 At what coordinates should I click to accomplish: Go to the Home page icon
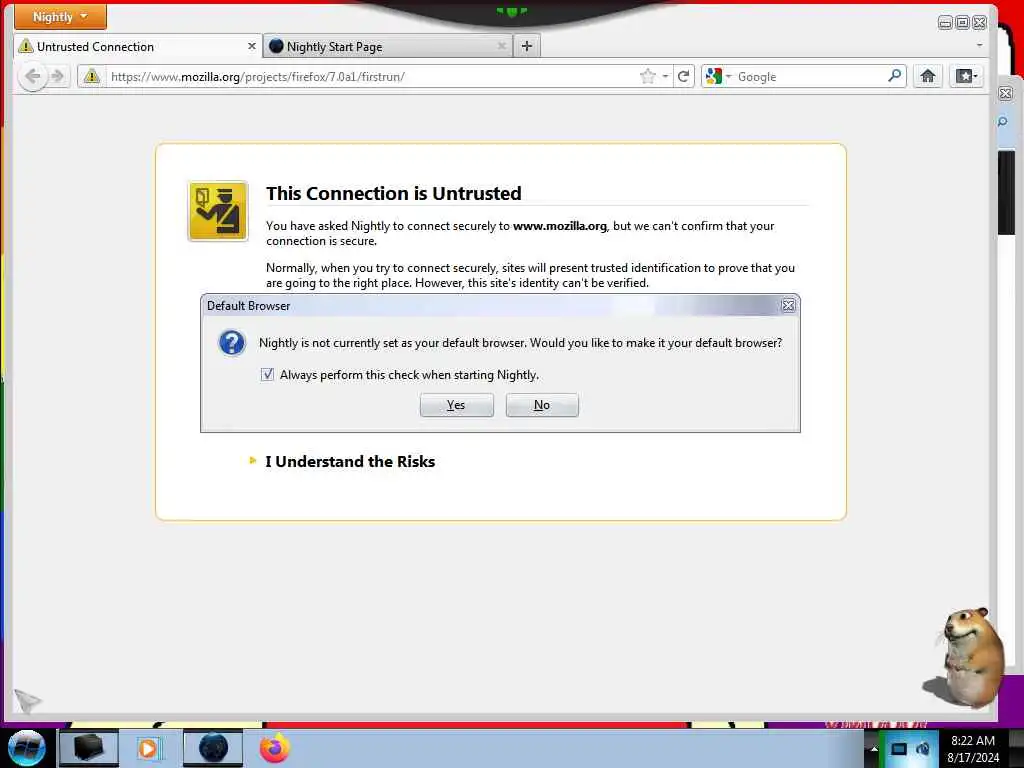pos(927,76)
